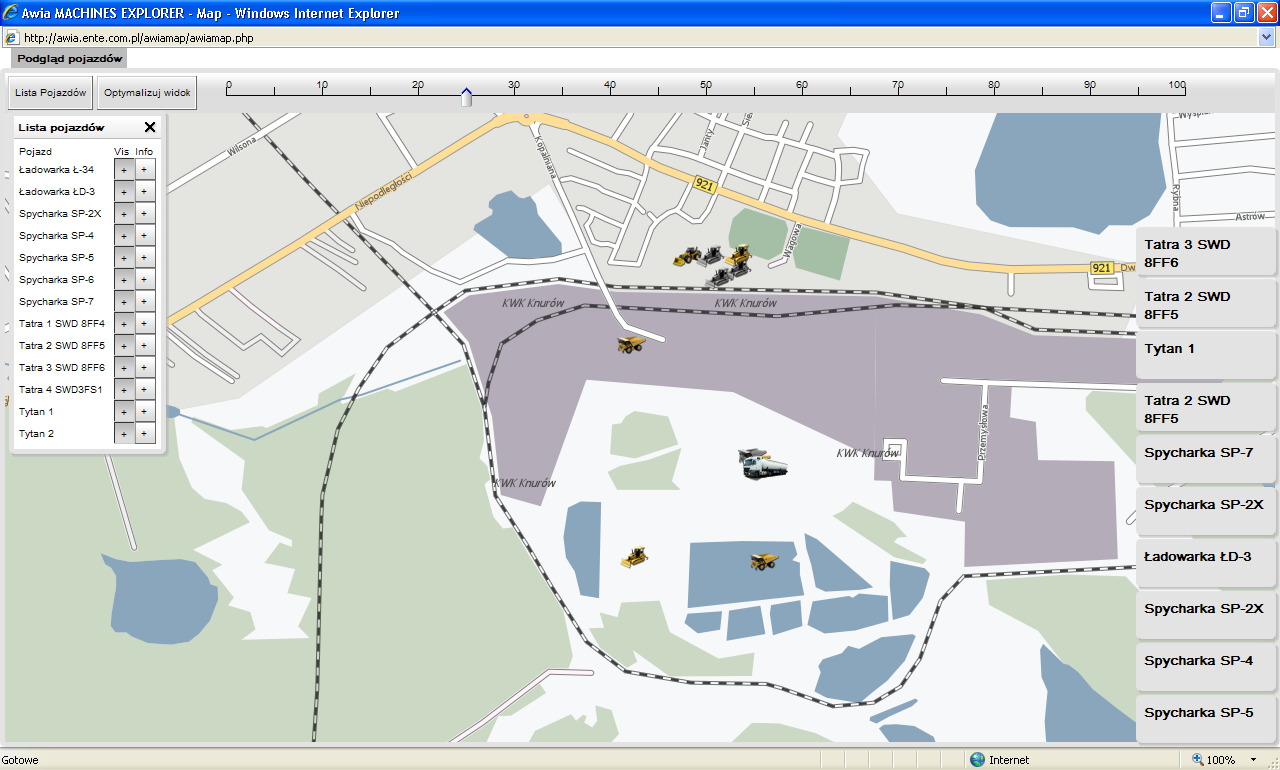Select the dump truck on the blue pond
Viewport: 1280px width, 770px height.
pos(764,561)
